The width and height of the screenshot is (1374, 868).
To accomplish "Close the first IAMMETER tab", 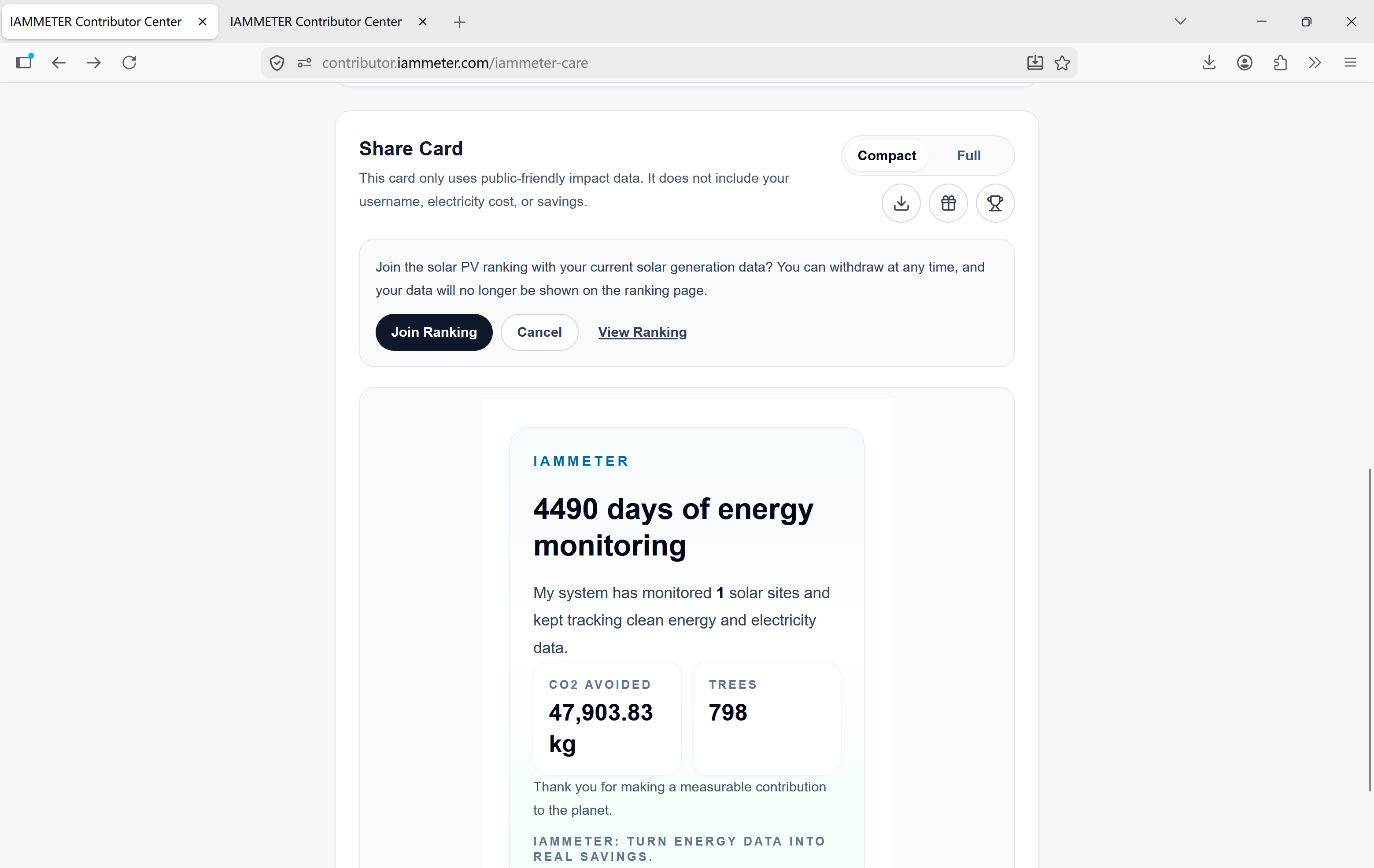I will pyautogui.click(x=203, y=22).
